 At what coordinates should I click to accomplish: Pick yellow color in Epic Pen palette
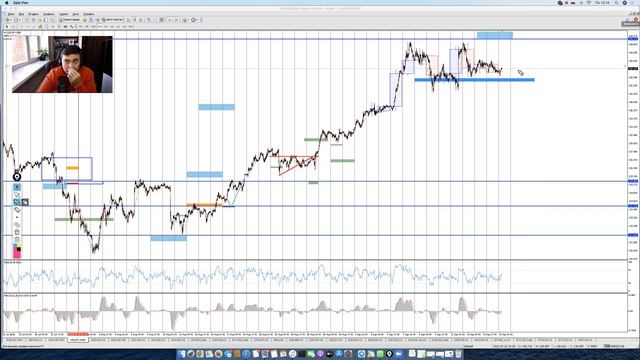coord(19,245)
